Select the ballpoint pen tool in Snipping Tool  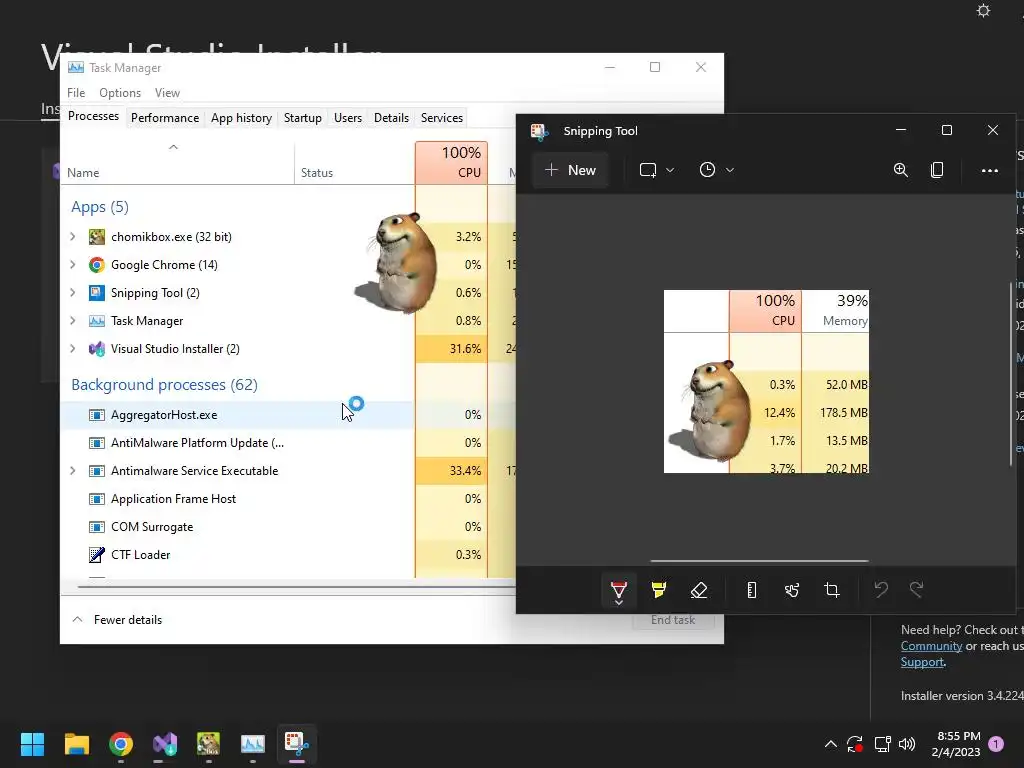tap(618, 590)
